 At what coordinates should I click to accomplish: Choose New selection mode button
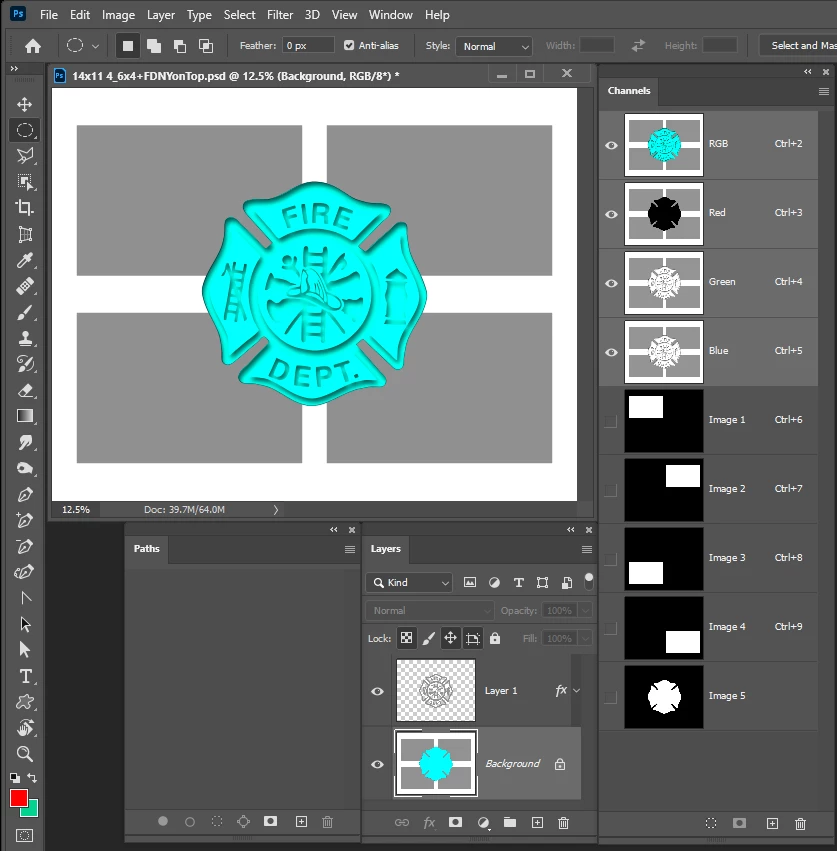click(128, 46)
